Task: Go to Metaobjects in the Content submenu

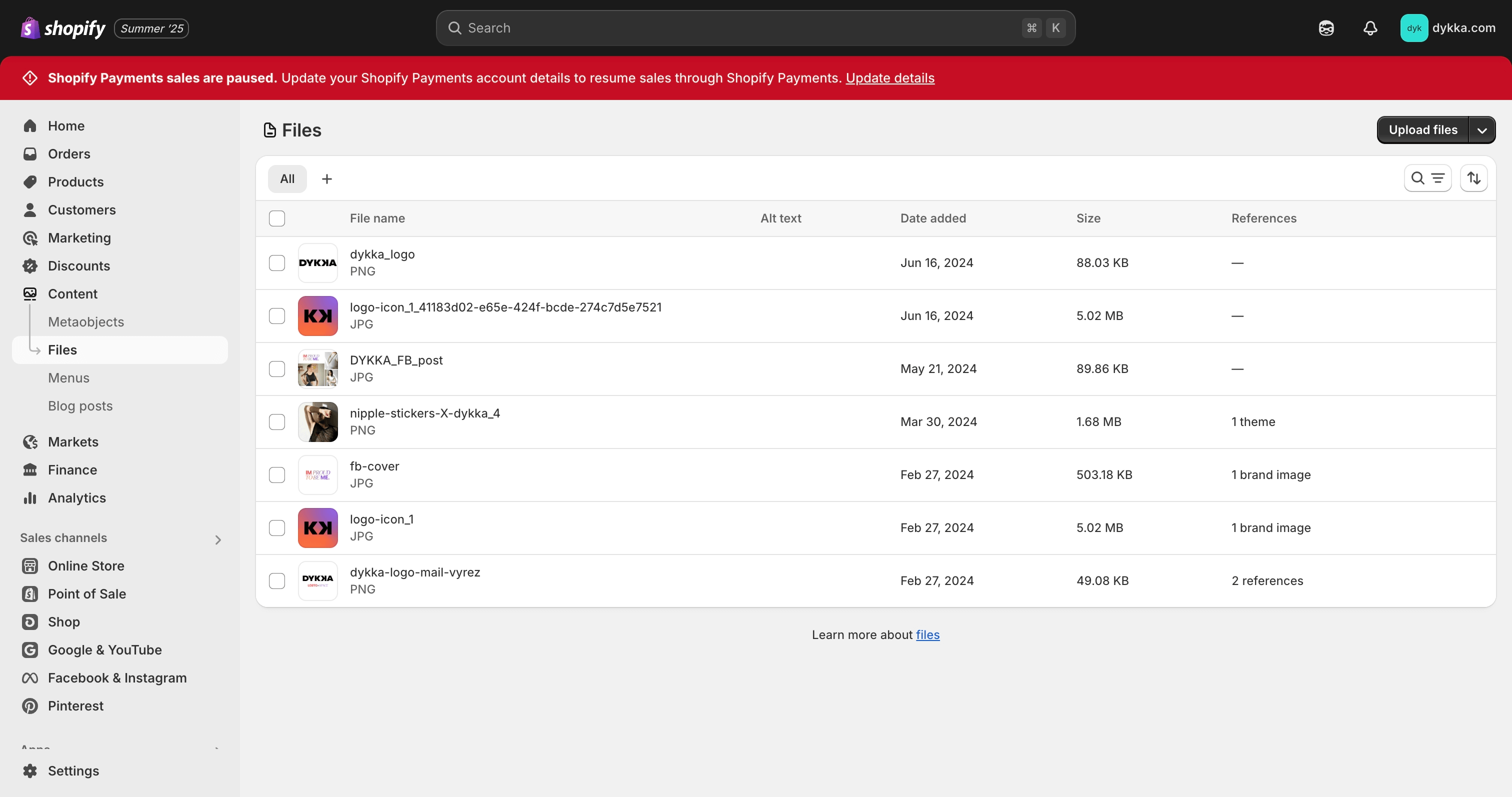Action: [85, 321]
